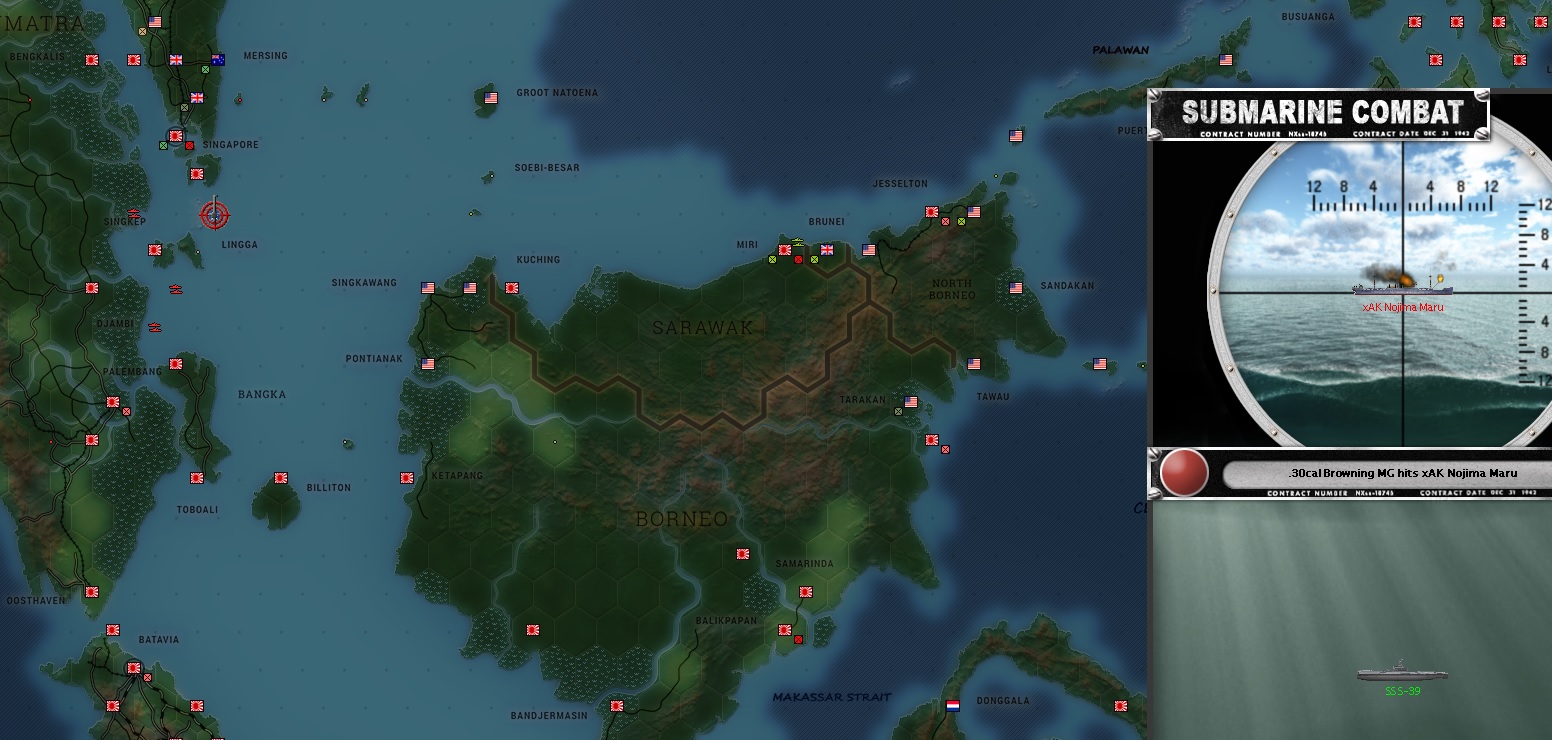Viewport: 1552px width, 740px height.
Task: Select the Australian flag unit near Mersing
Action: tap(218, 60)
